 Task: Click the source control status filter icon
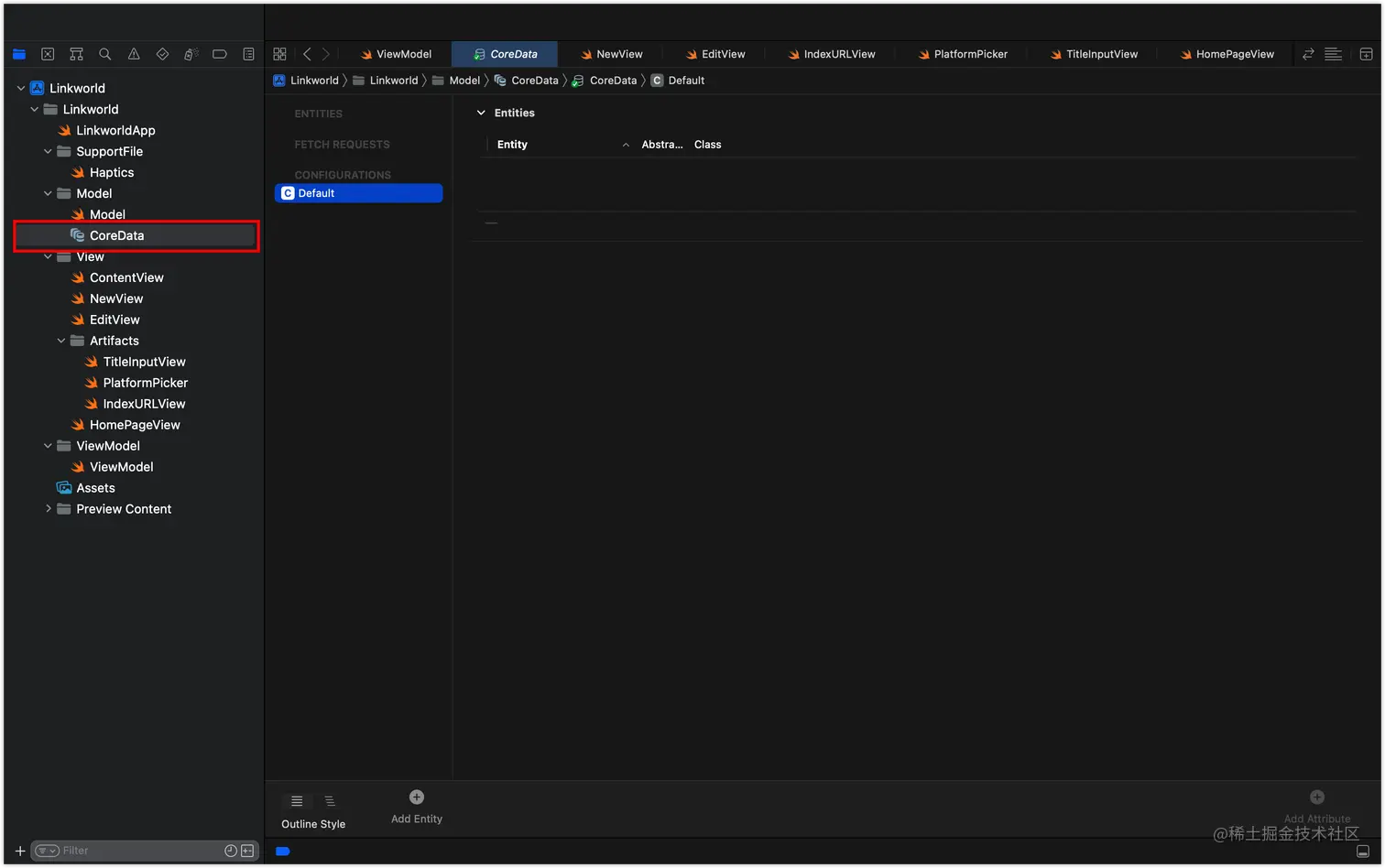point(247,851)
